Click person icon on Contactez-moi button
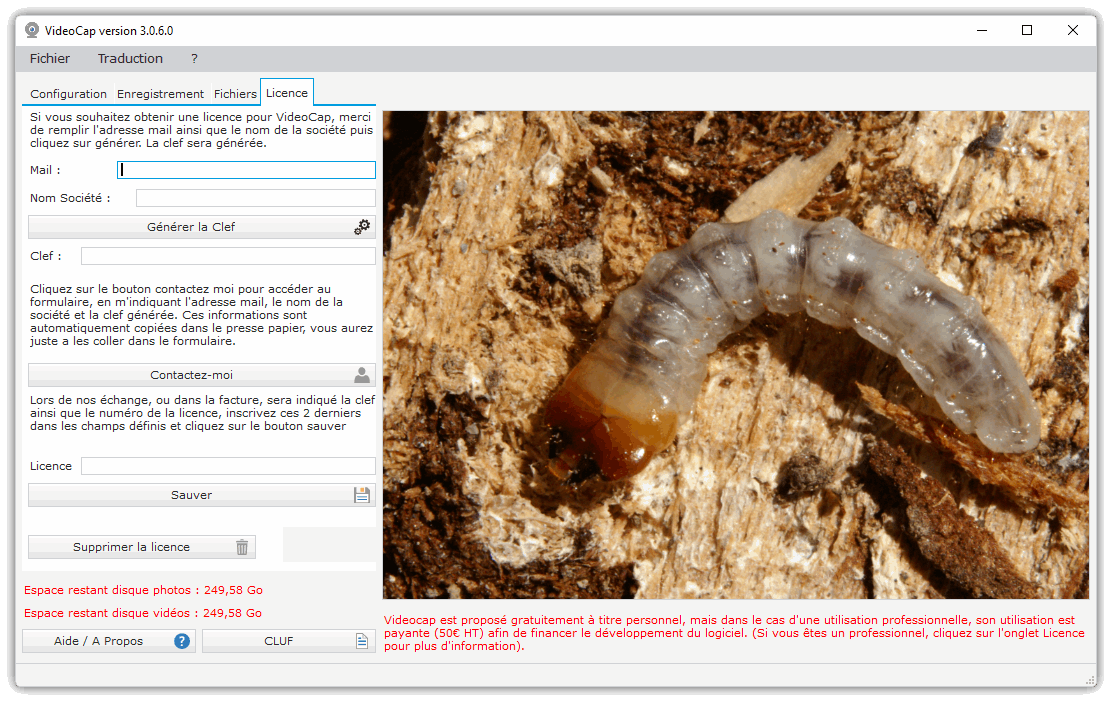Screen dimensions: 1112x702 362,374
